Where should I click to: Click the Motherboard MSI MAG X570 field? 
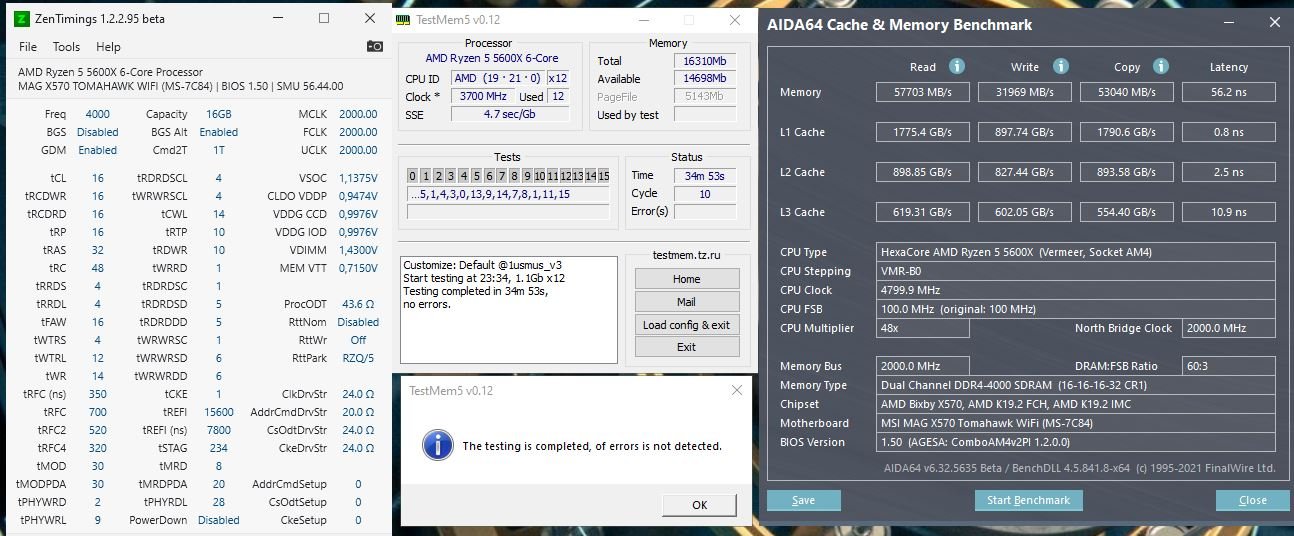click(x=1076, y=423)
